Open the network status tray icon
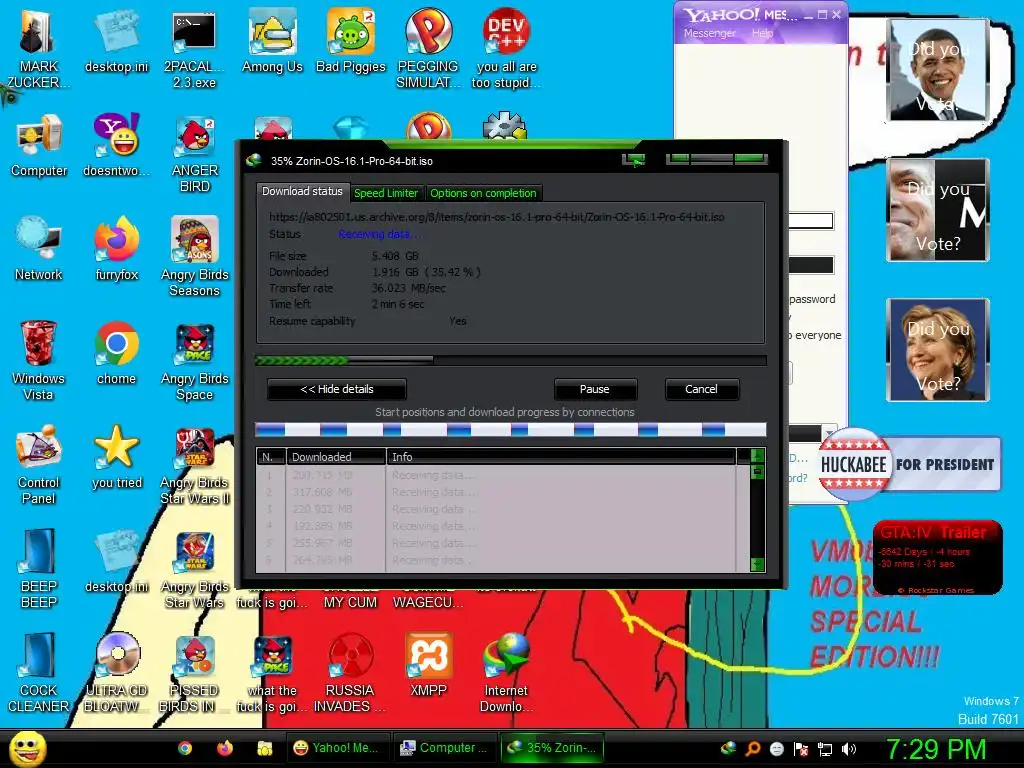 825,748
